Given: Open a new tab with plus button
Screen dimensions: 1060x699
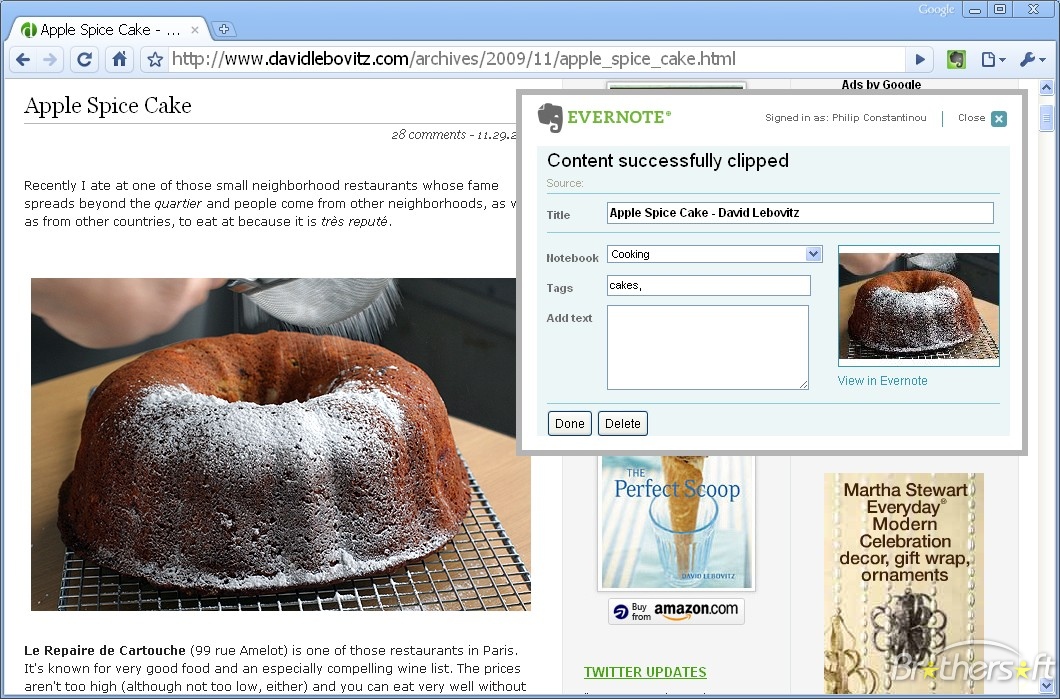Looking at the screenshot, I should 225,30.
